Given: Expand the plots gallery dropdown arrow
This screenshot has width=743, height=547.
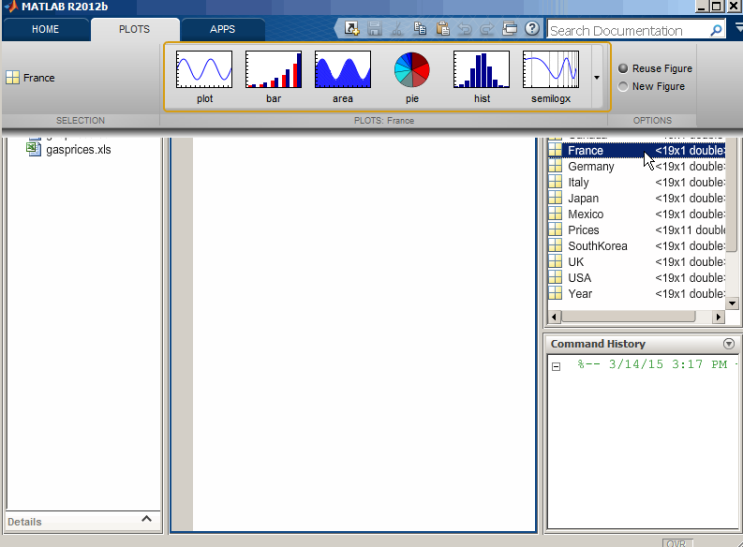Looking at the screenshot, I should [x=597, y=78].
